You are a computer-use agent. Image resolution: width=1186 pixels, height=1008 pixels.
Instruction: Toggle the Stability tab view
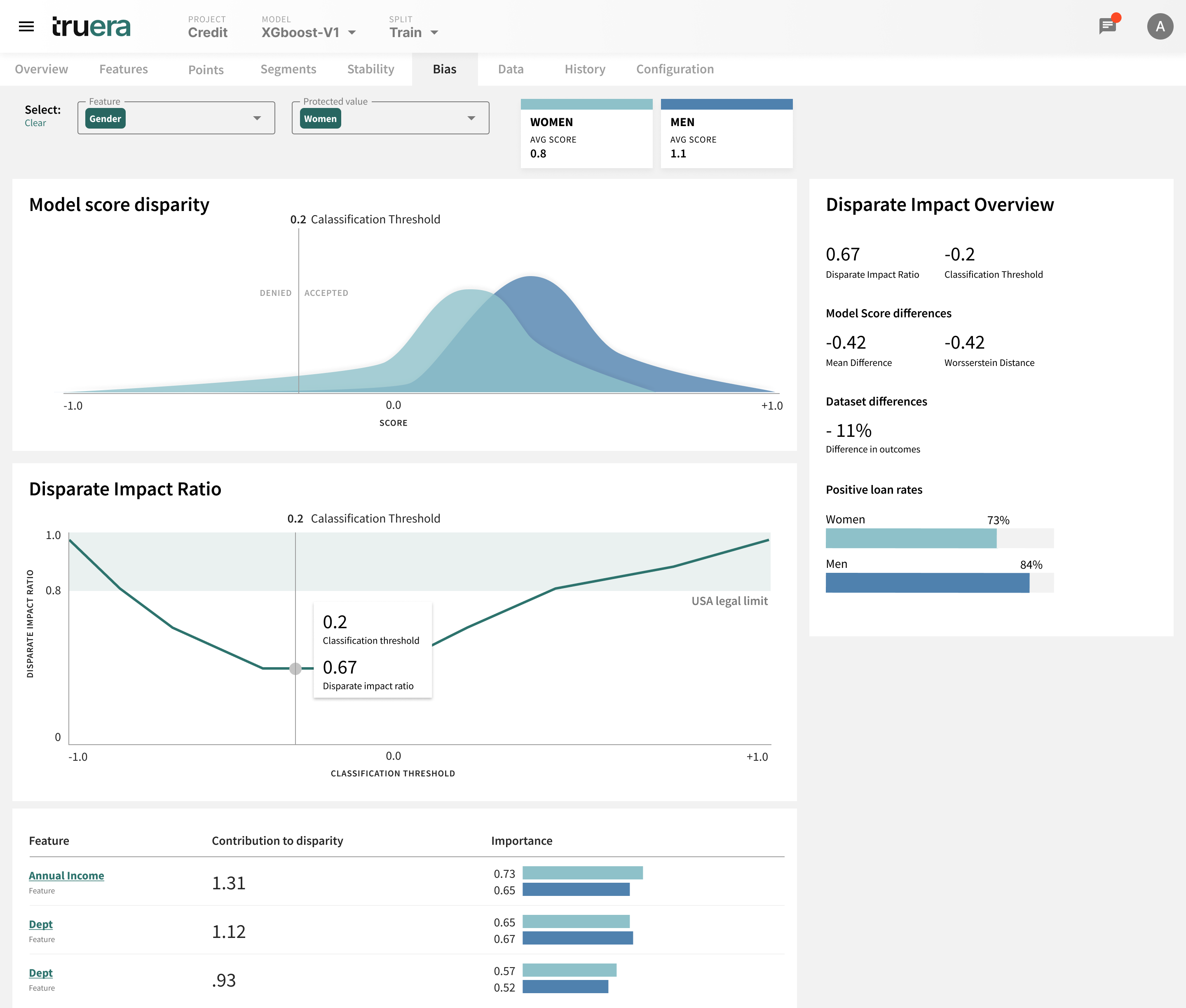click(x=369, y=68)
